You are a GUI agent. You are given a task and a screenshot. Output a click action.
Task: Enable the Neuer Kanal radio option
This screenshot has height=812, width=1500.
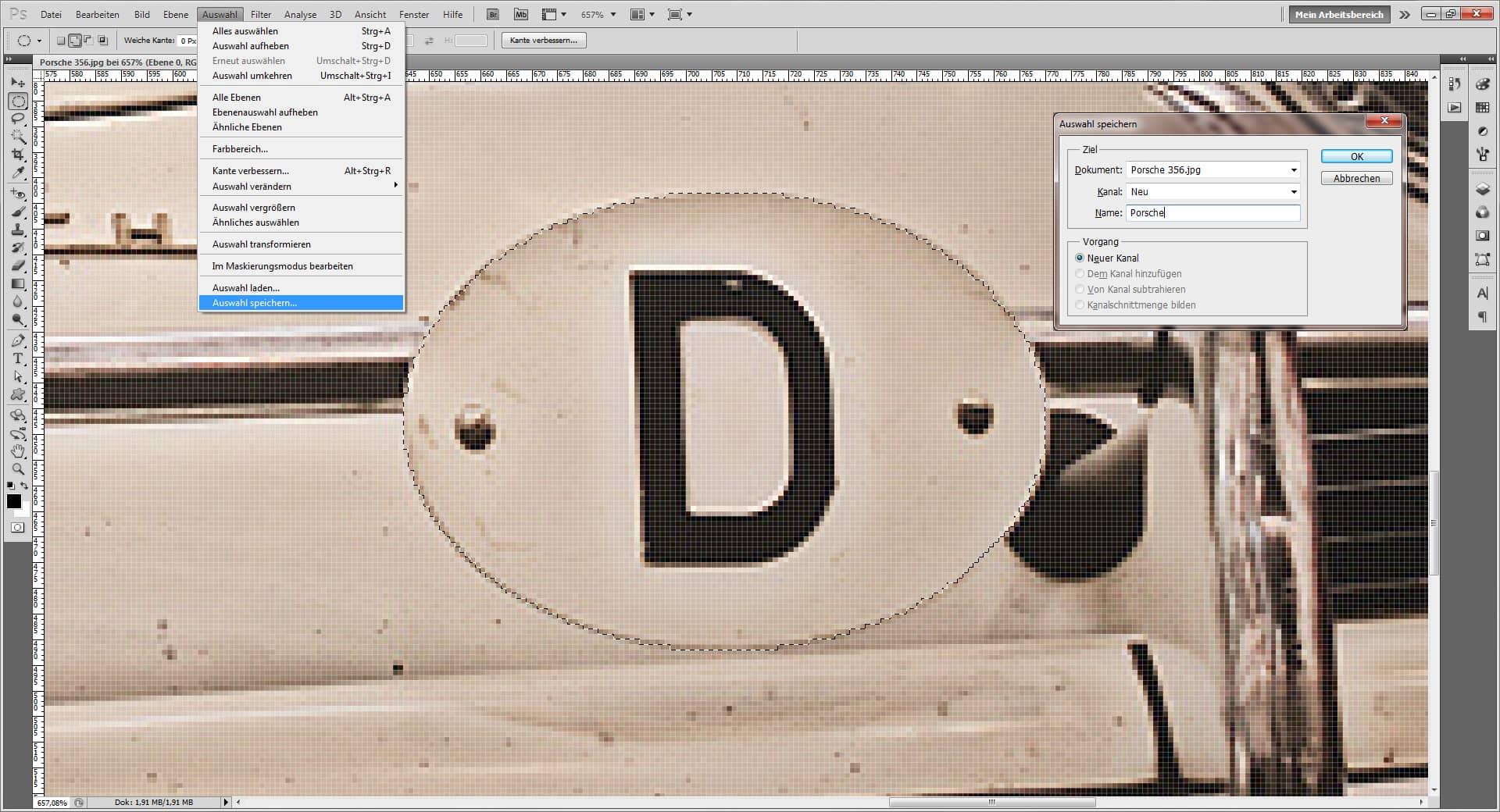(1080, 258)
